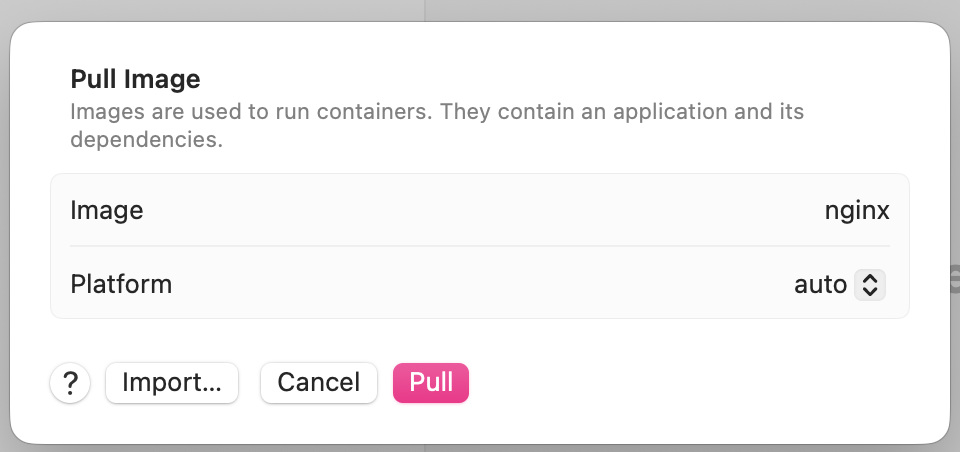Click the Import… button
Screen dimensions: 960x452
point(172,382)
